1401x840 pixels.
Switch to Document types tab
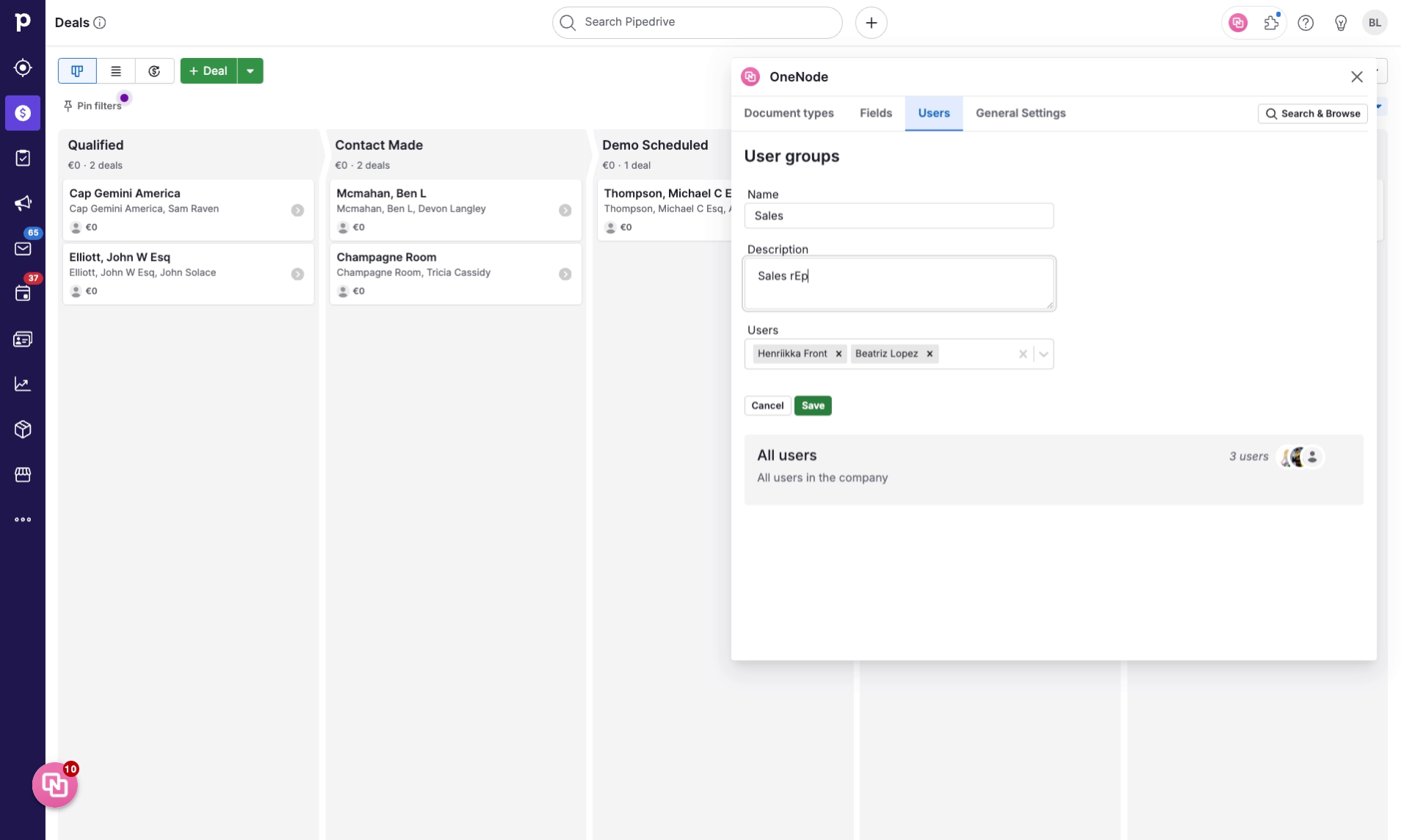(x=789, y=113)
